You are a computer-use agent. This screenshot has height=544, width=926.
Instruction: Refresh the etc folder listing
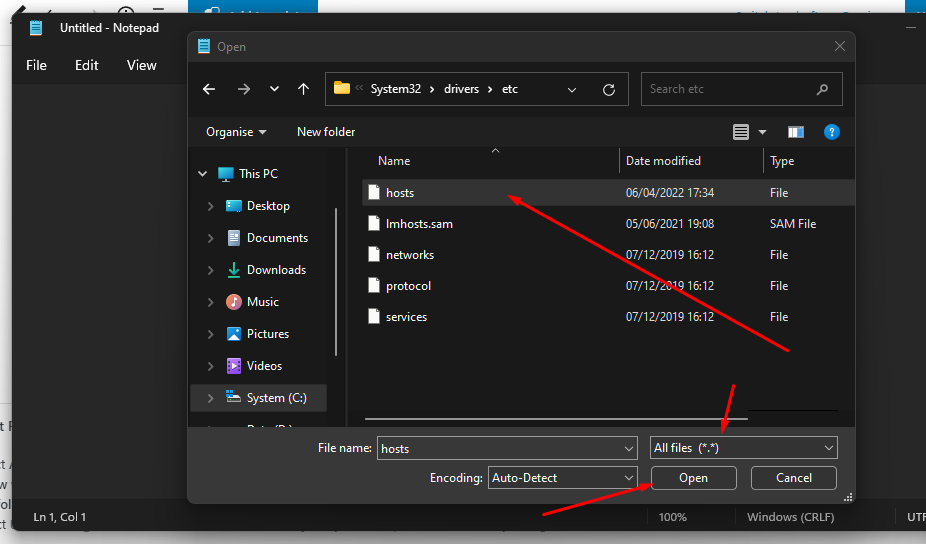click(608, 89)
